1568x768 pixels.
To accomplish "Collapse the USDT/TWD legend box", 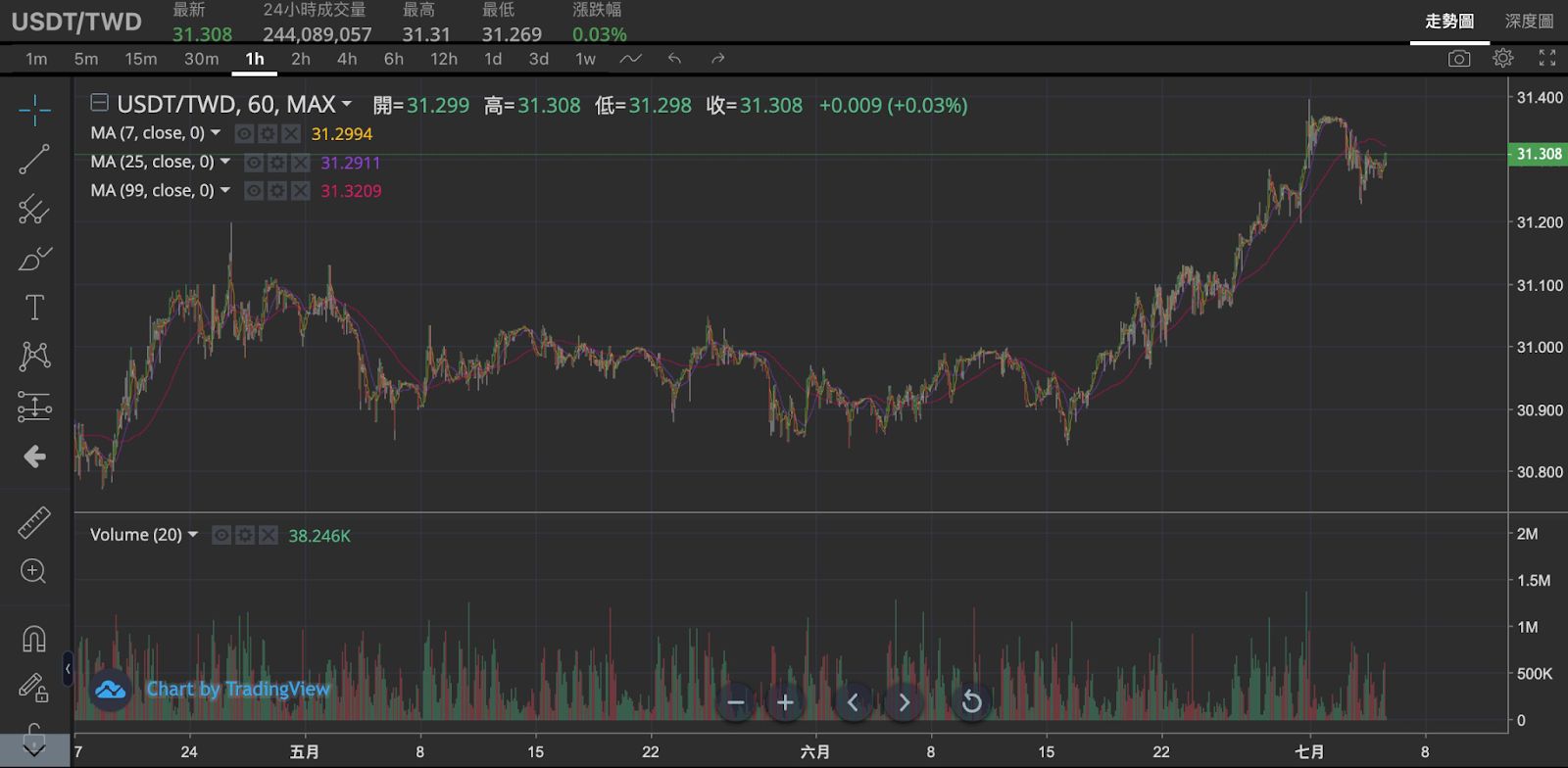I will 99,103.
